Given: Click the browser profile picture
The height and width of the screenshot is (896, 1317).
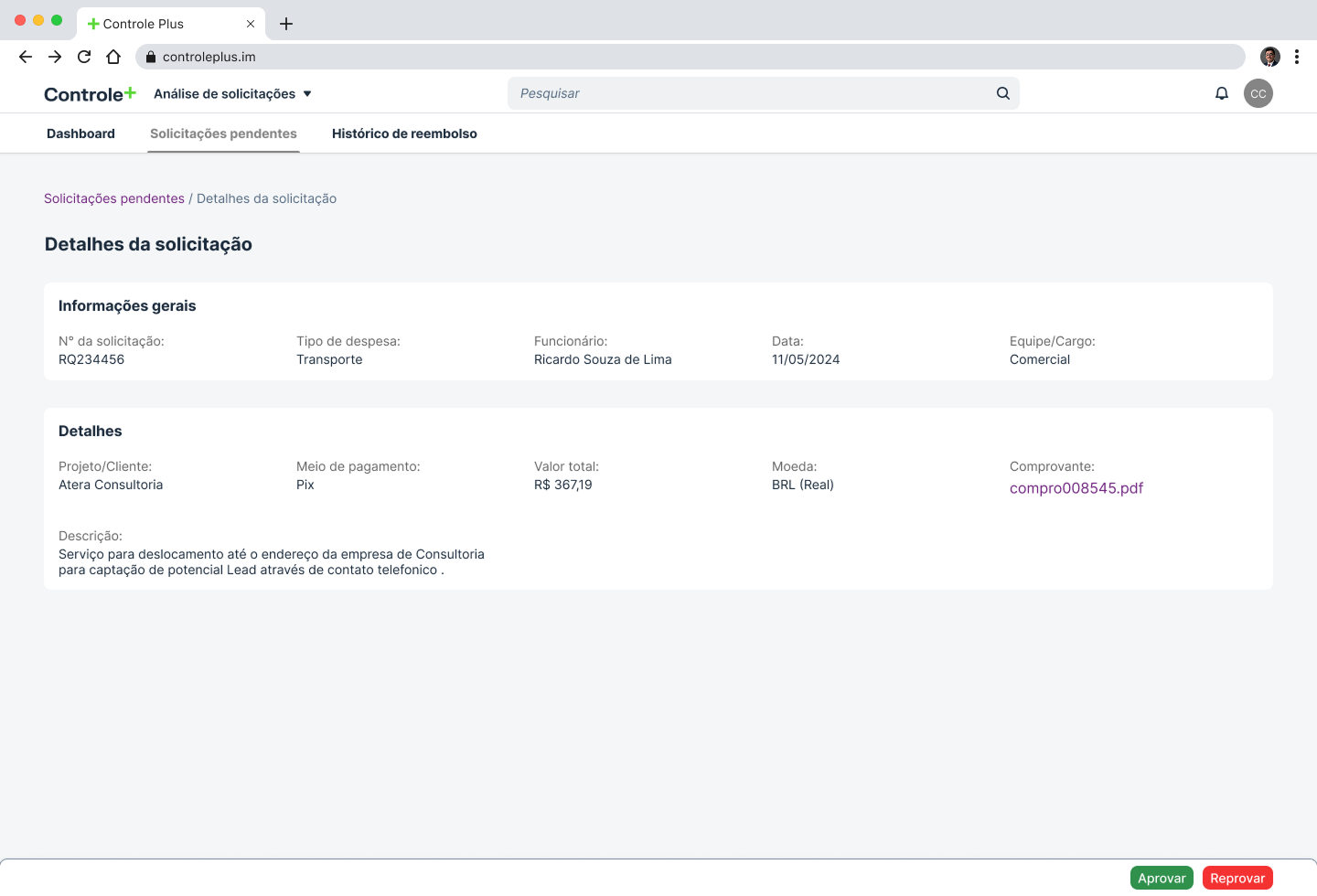Looking at the screenshot, I should click(1269, 57).
